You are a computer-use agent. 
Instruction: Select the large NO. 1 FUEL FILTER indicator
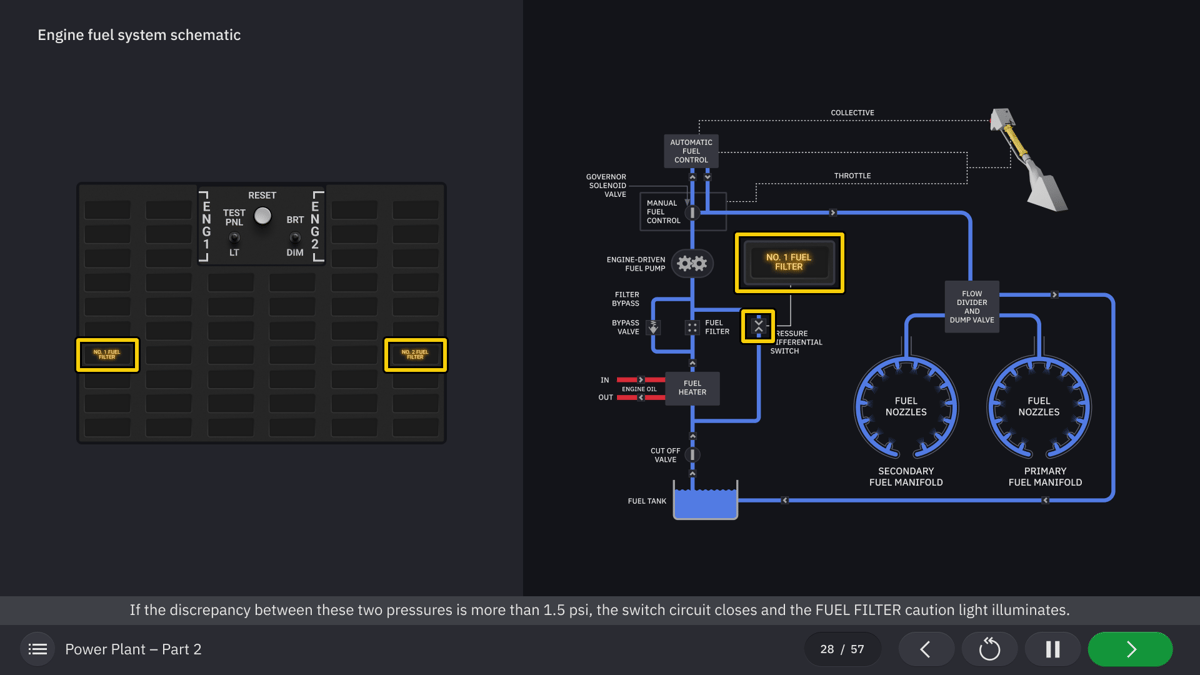pyautogui.click(x=789, y=263)
